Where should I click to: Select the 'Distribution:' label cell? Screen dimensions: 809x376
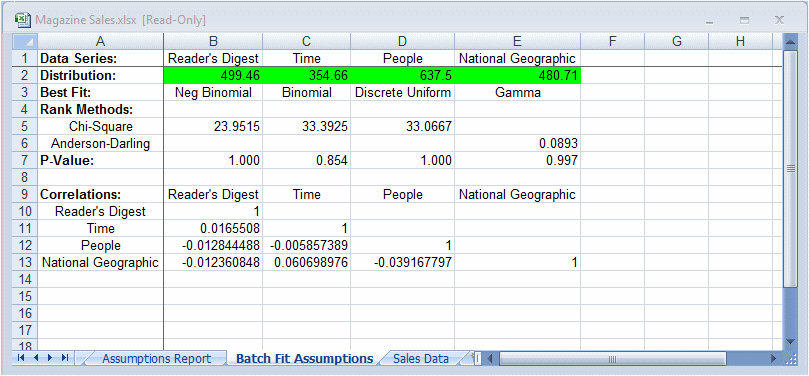coord(100,76)
